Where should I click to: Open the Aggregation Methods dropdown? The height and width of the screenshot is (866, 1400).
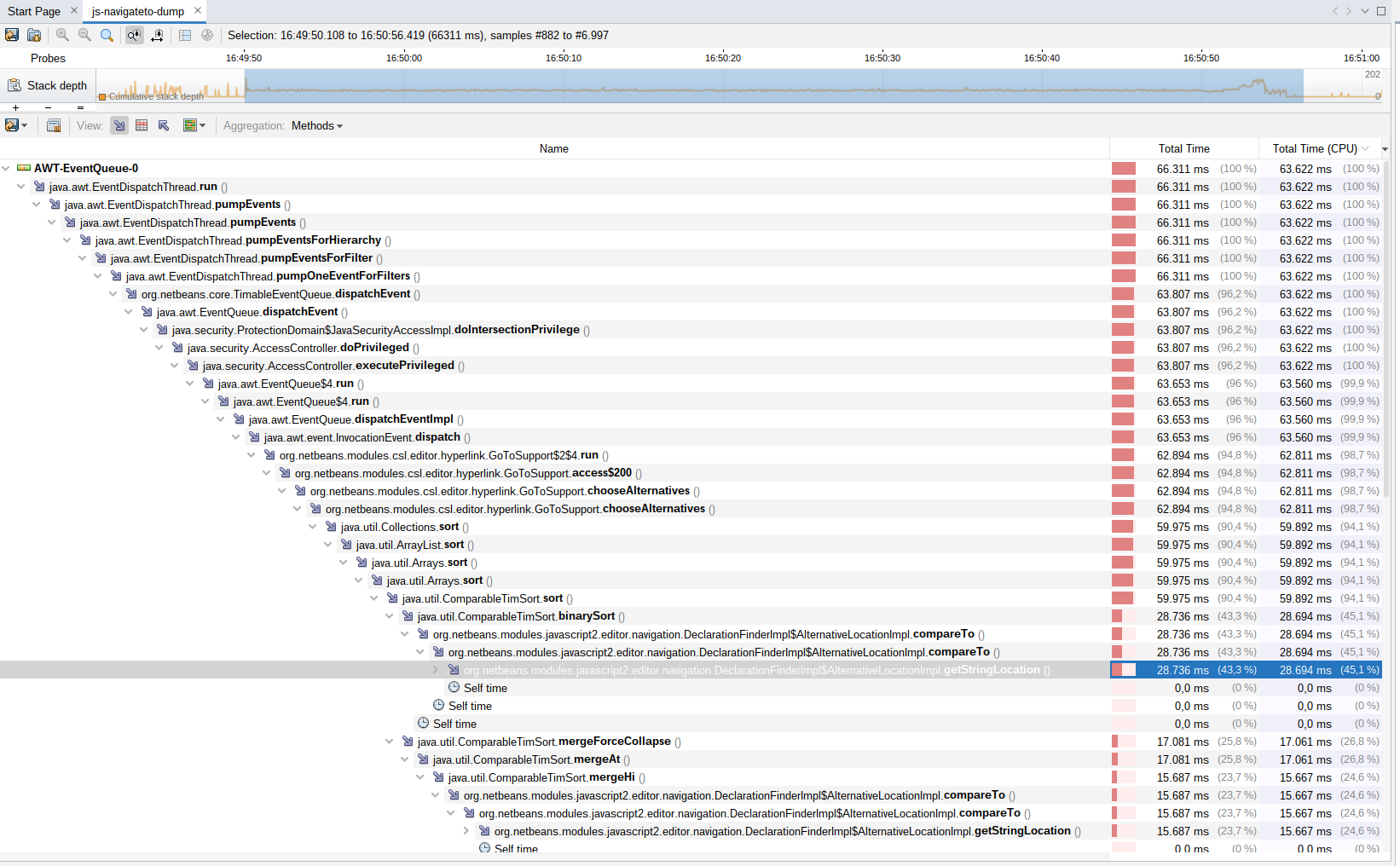317,125
